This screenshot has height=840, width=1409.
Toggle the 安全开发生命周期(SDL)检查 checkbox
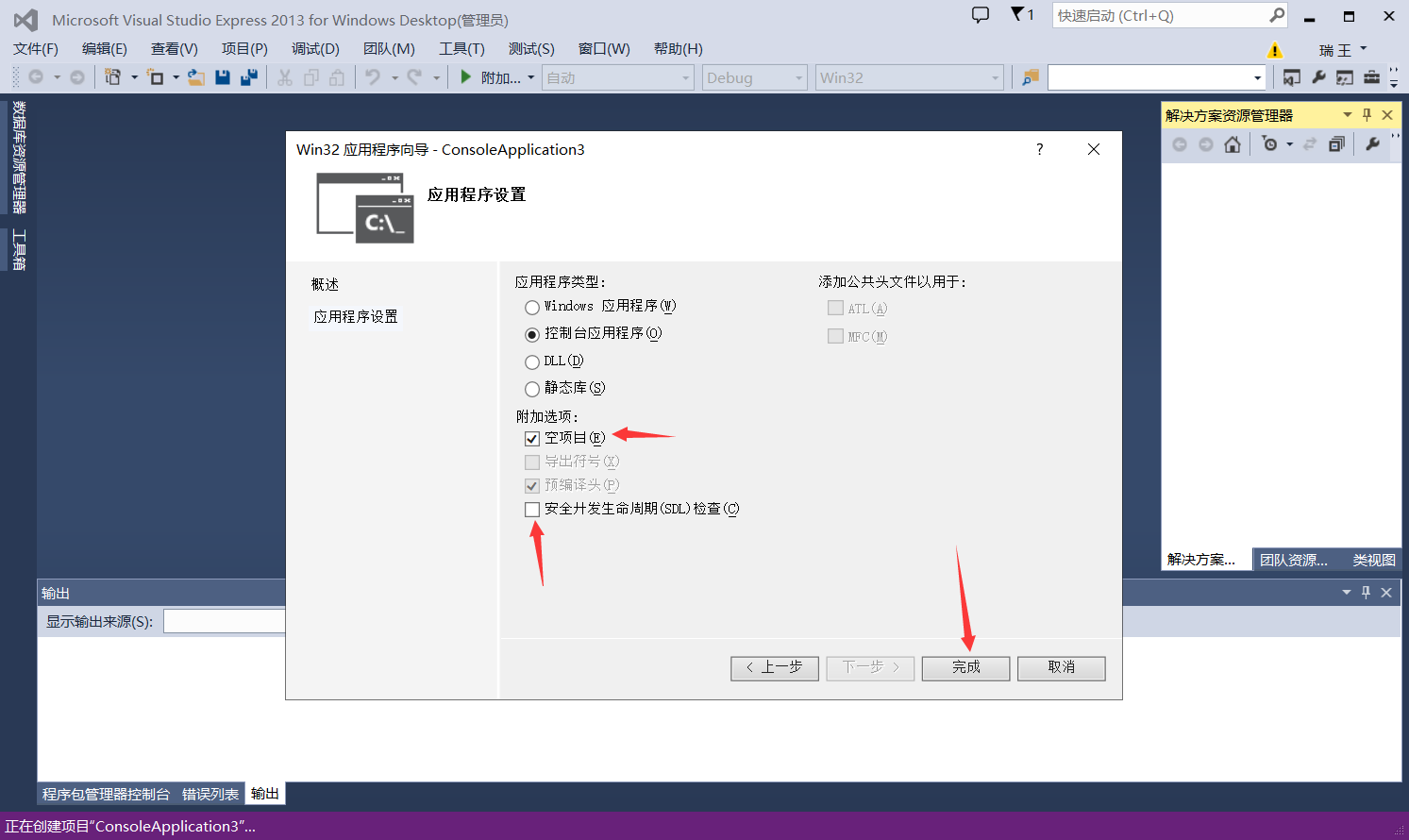[x=532, y=510]
